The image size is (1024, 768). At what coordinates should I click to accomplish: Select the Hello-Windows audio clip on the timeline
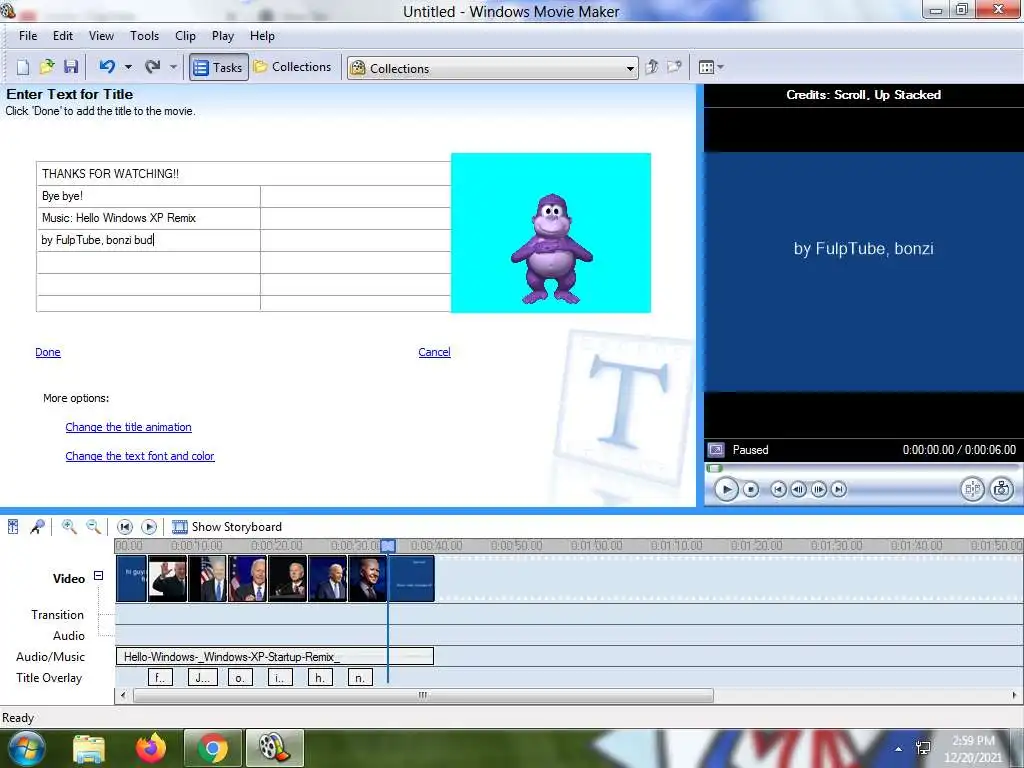click(x=275, y=656)
